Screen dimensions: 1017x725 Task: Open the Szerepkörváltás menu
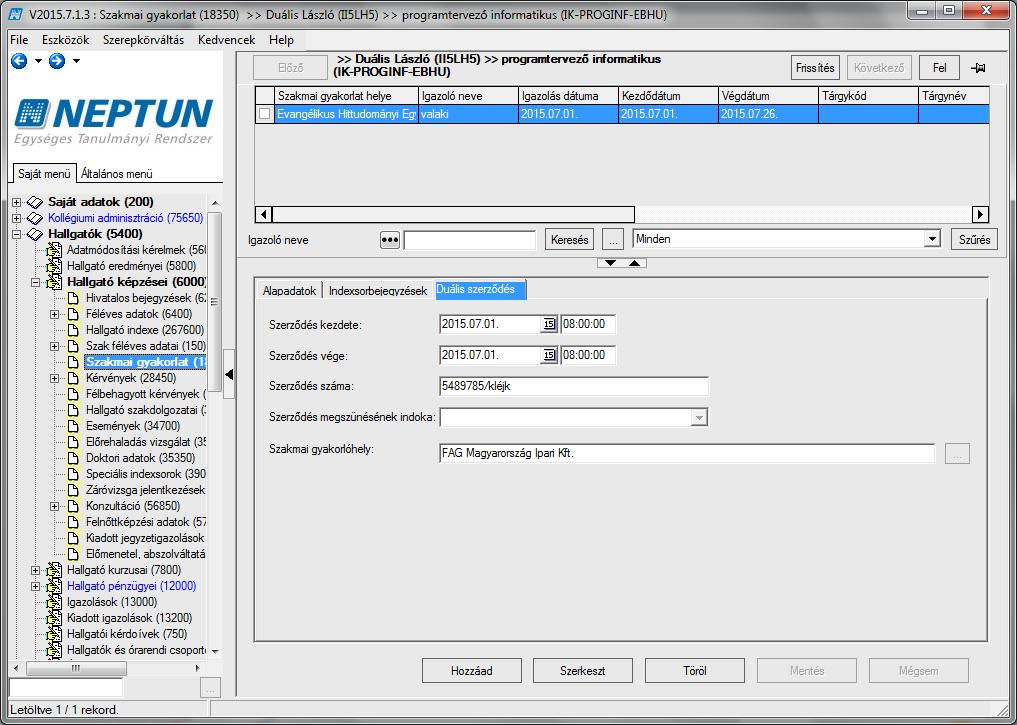click(x=143, y=40)
